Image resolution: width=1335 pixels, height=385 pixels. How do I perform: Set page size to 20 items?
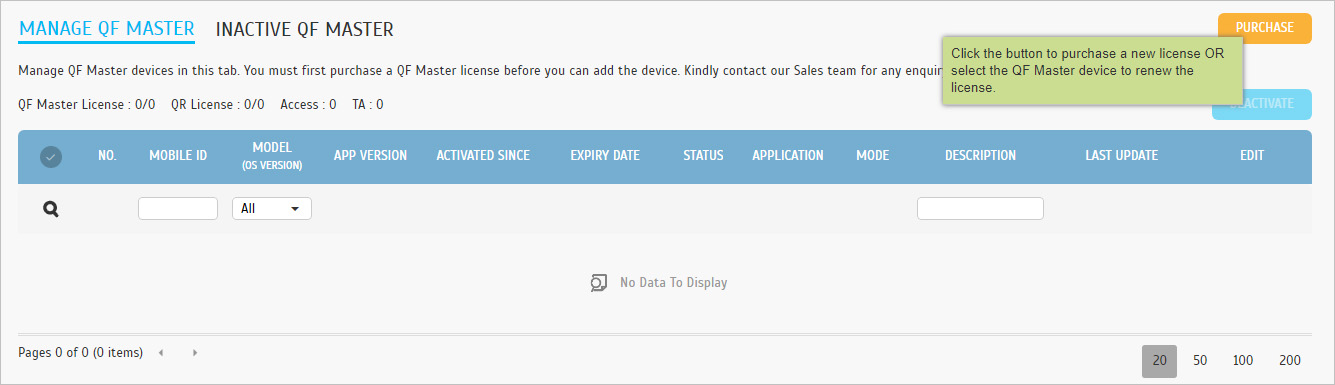(x=1160, y=361)
